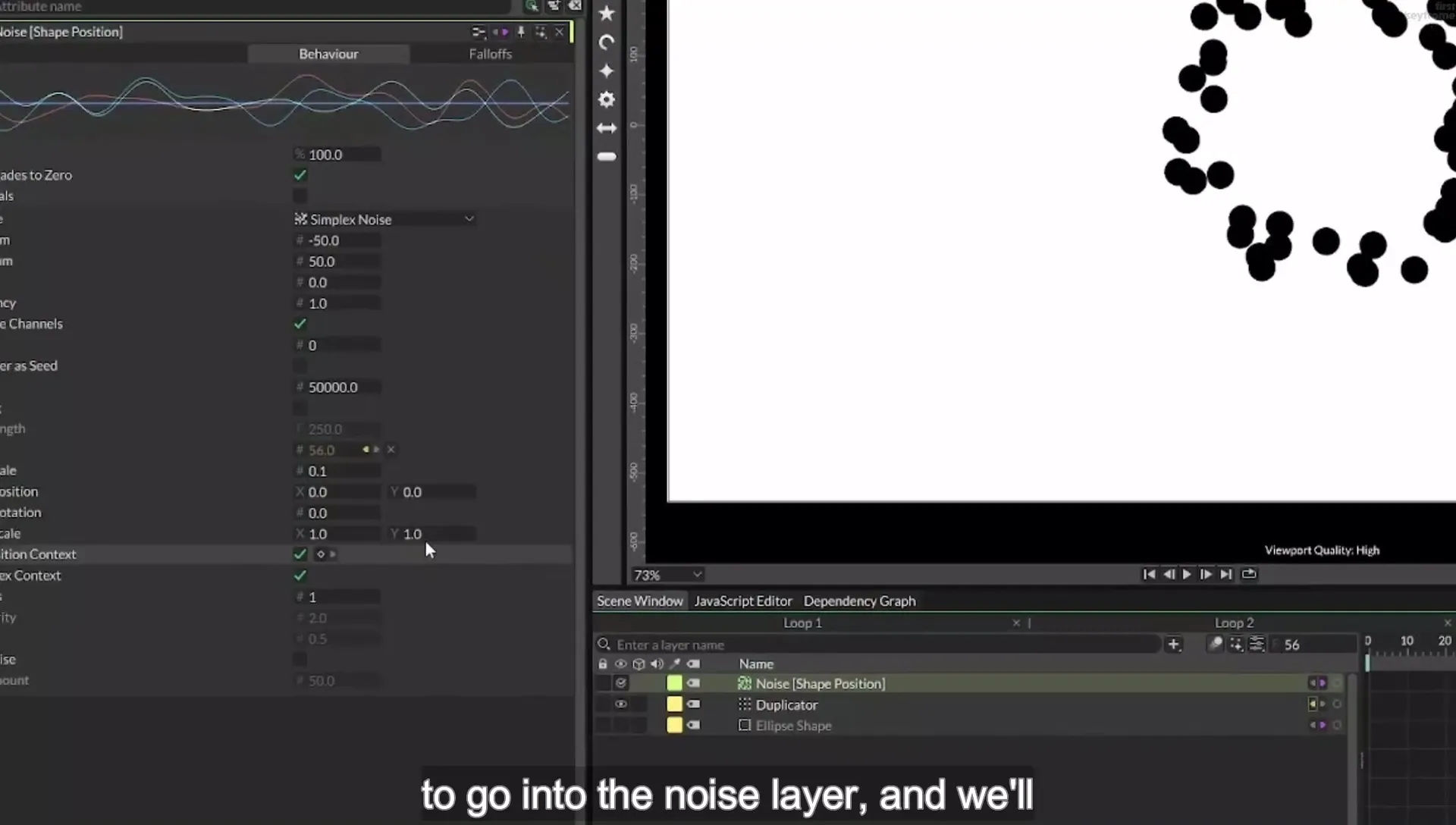
Task: Jump to the last frame
Action: coord(1226,575)
